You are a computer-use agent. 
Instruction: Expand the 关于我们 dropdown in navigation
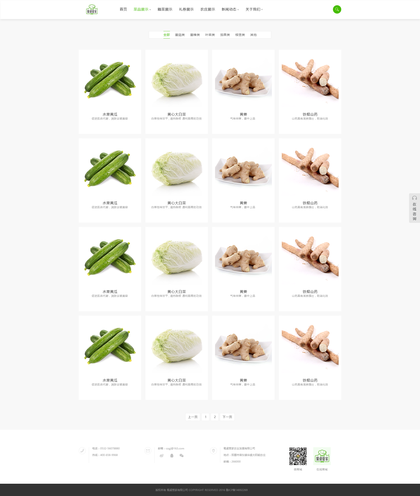coord(254,9)
